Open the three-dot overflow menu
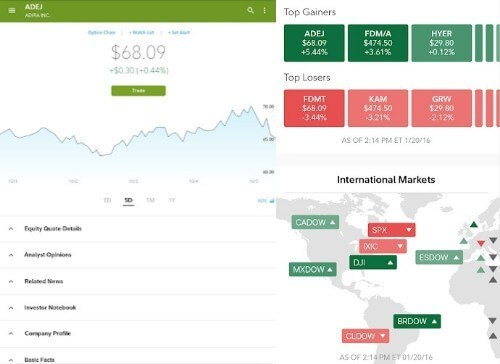This screenshot has height=364, width=500. (x=265, y=10)
